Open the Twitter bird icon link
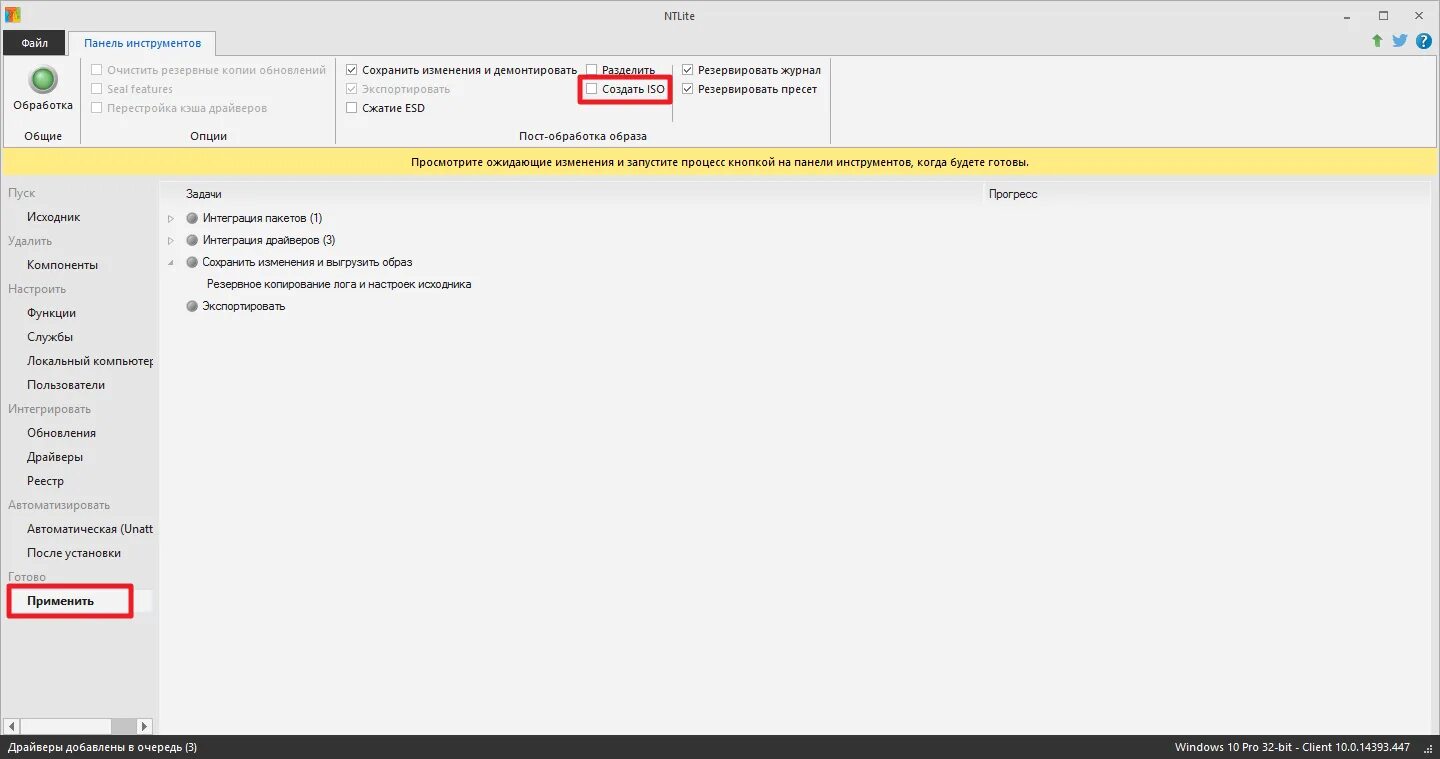Screen dimensions: 1440x759 click(x=1399, y=41)
